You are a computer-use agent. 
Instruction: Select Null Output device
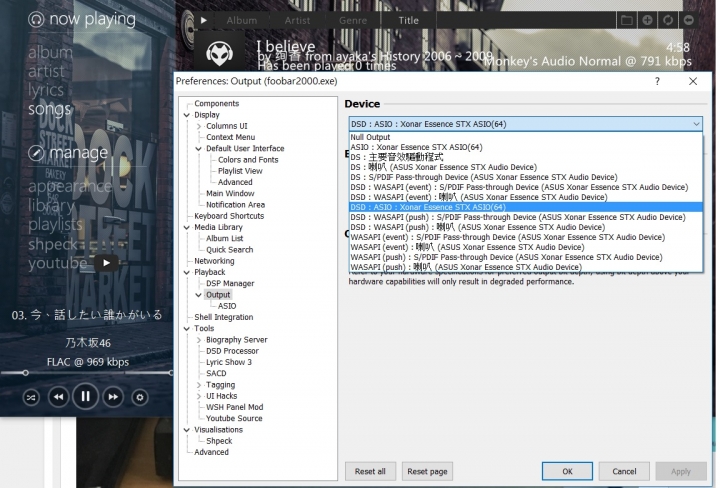pyautogui.click(x=525, y=137)
